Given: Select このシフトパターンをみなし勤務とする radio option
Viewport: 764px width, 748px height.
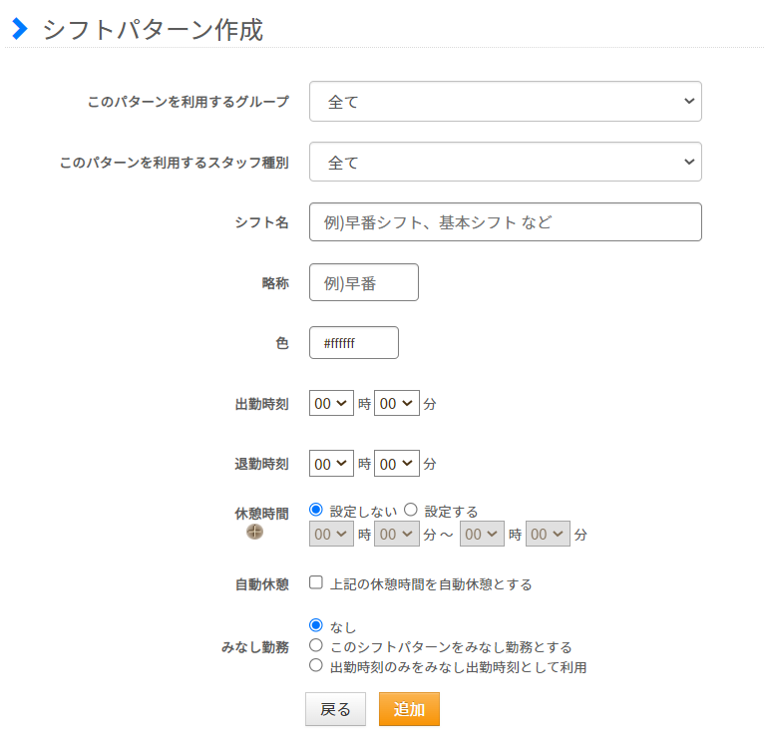Looking at the screenshot, I should coord(316,645).
